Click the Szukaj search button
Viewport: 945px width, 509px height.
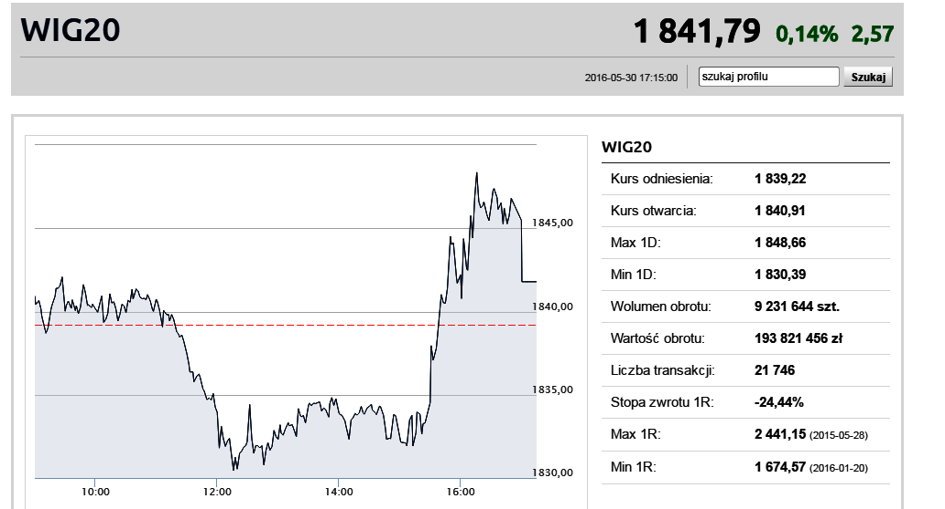(867, 76)
